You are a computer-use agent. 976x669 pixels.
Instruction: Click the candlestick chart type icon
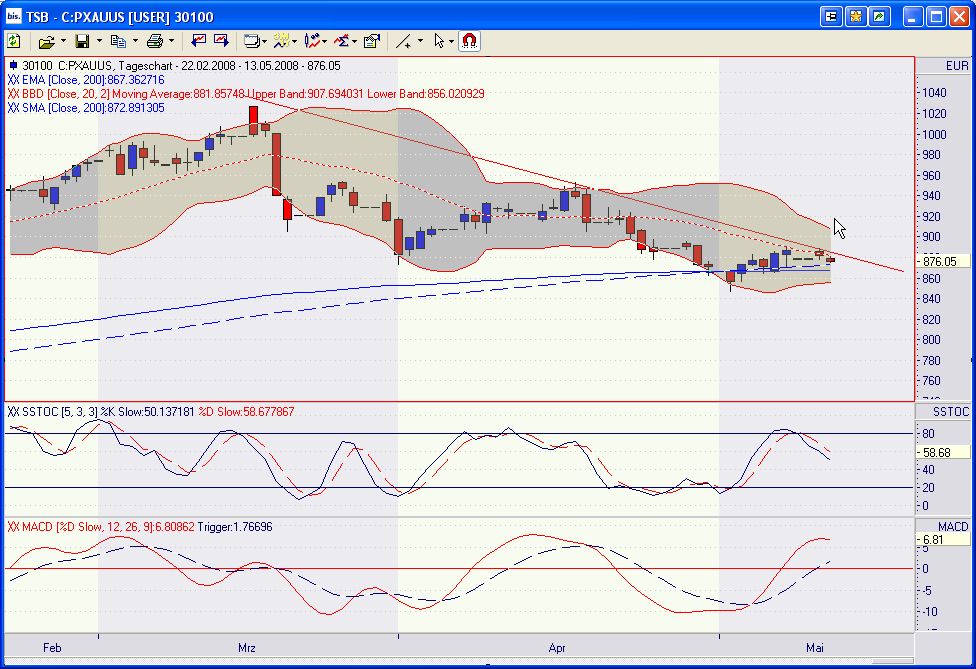[x=312, y=42]
